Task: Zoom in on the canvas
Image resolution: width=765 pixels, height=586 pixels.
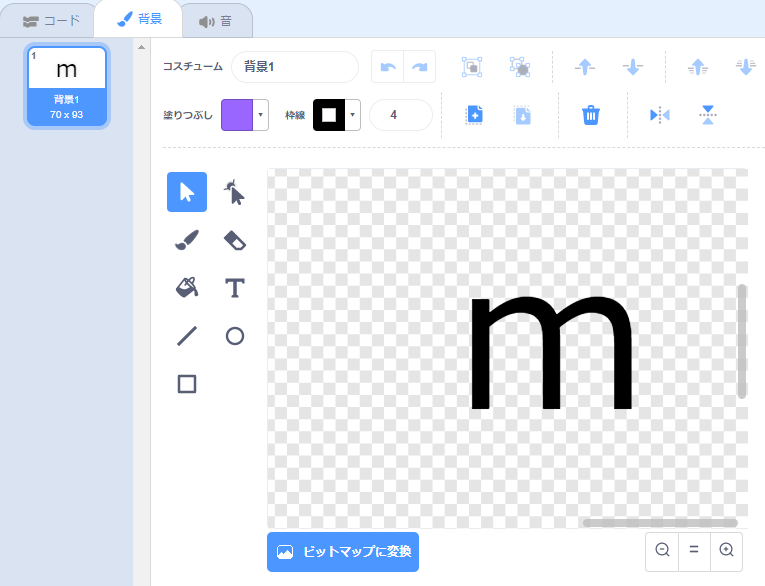Action: coord(727,549)
